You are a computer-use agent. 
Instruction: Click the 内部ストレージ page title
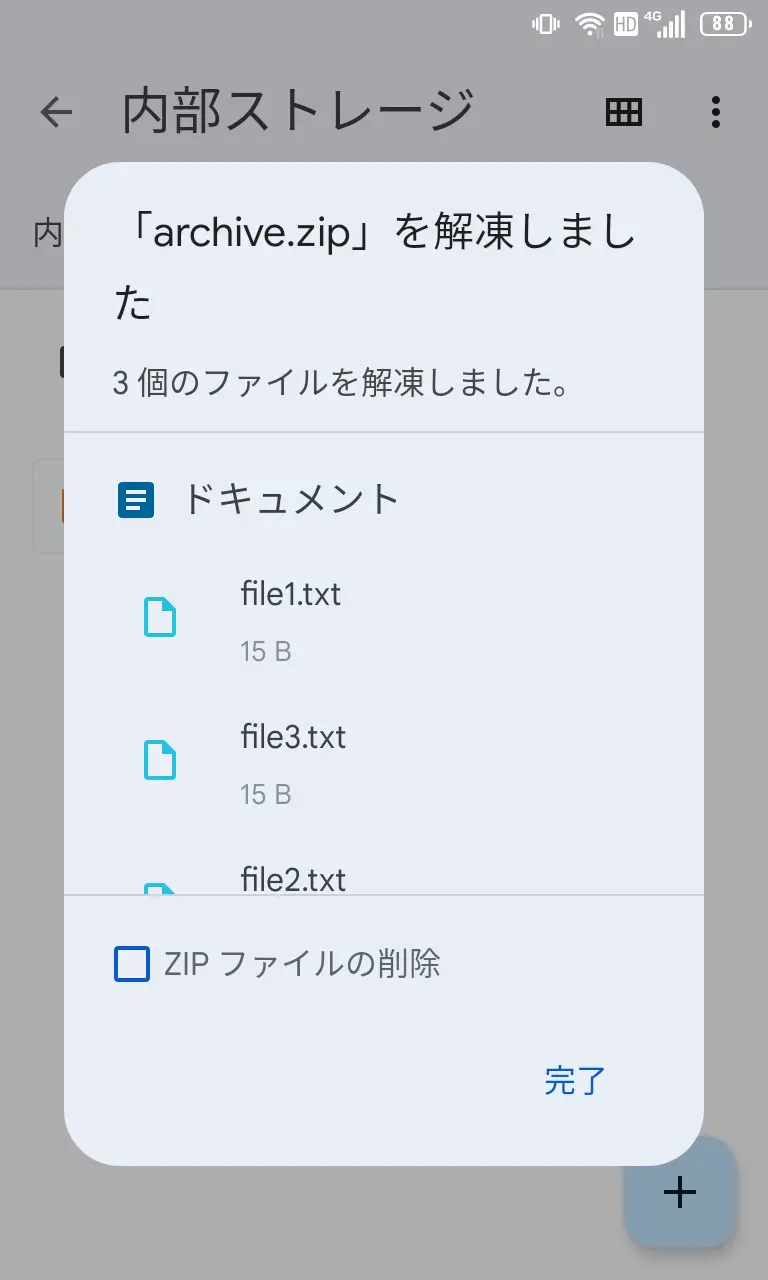[297, 111]
